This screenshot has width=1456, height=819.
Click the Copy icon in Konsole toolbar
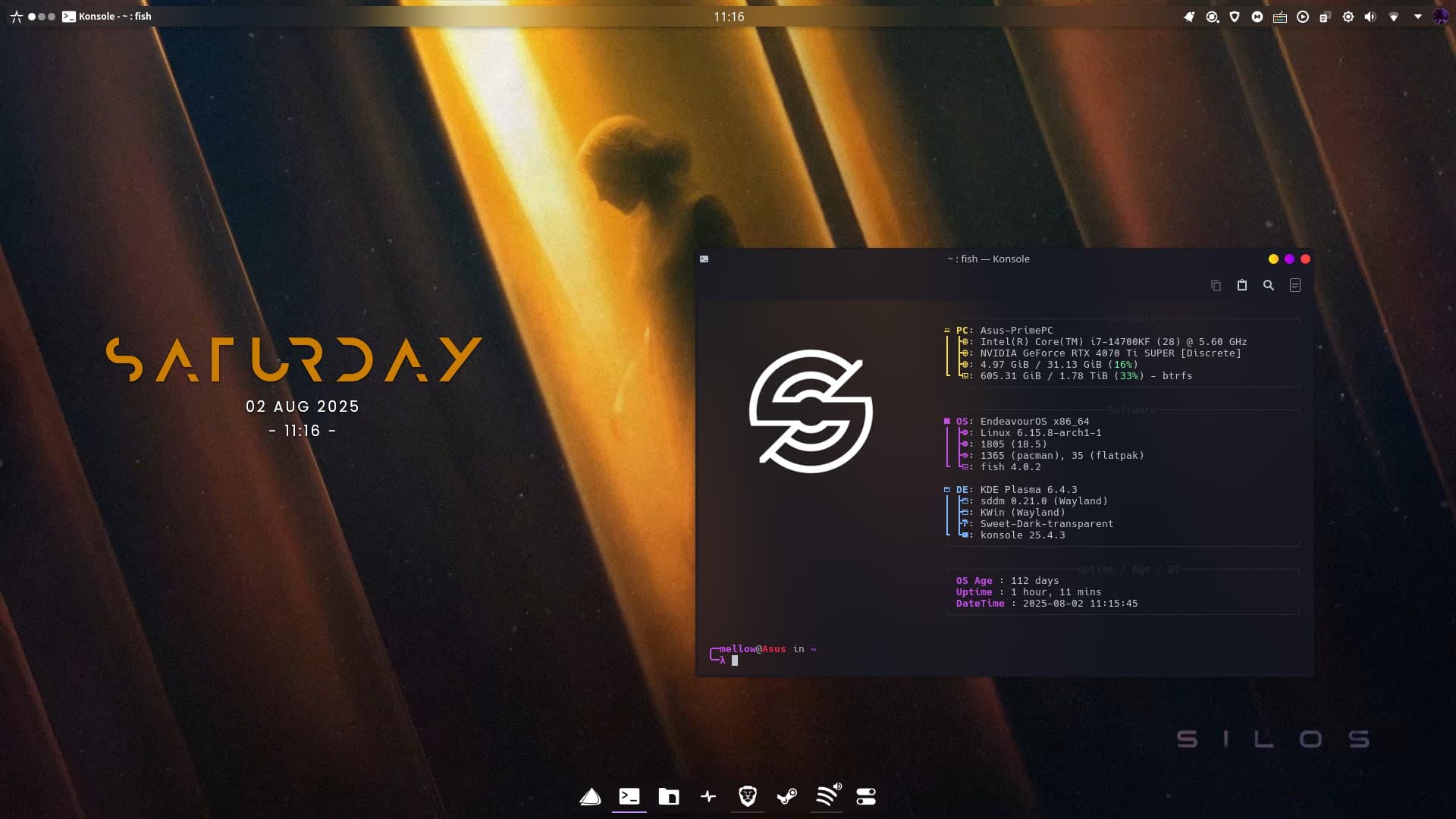click(1216, 286)
